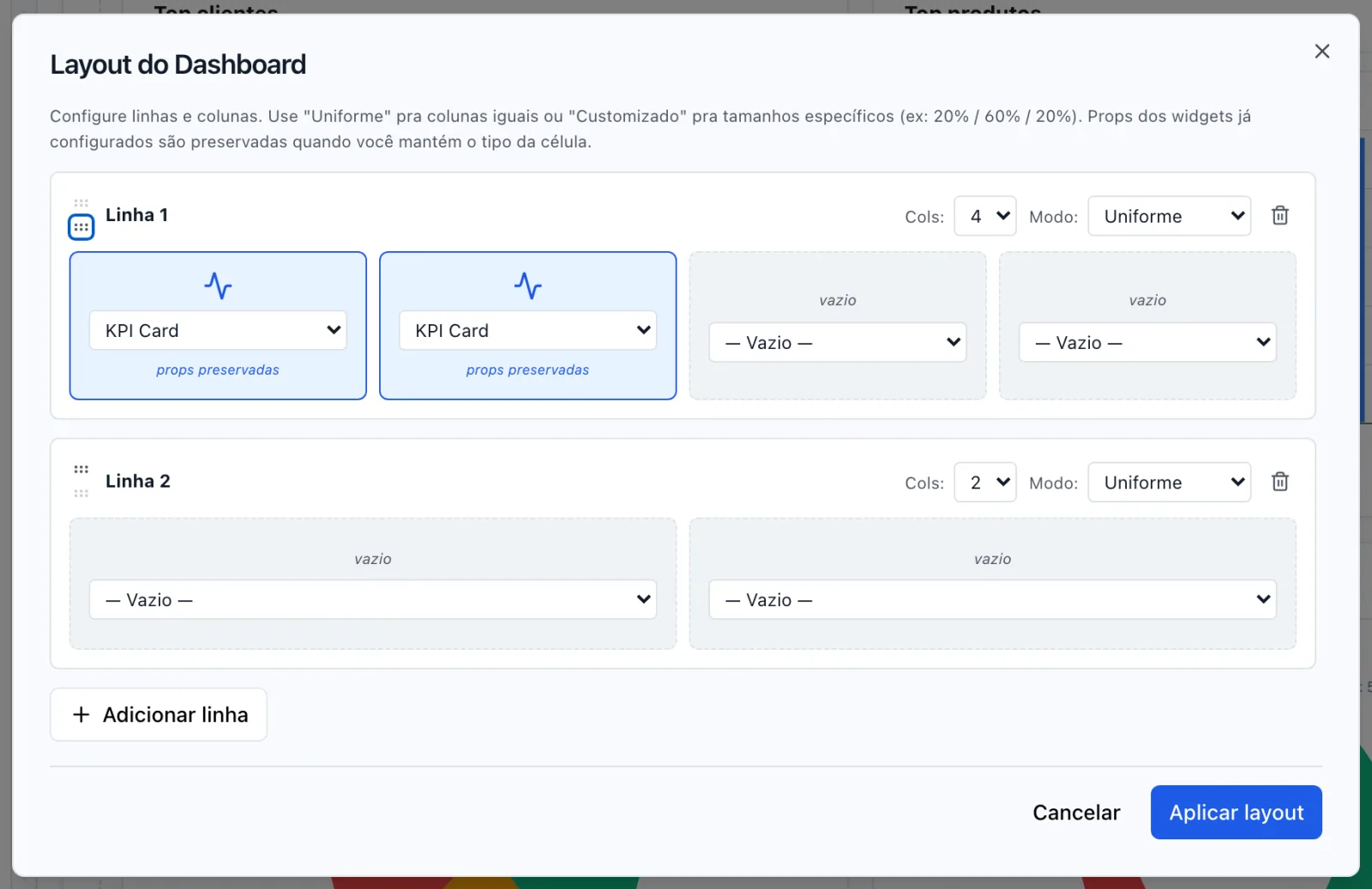Screen dimensions: 1372x889
Task: Open the second Vazio dropdown in Linha 2
Action: point(993,599)
